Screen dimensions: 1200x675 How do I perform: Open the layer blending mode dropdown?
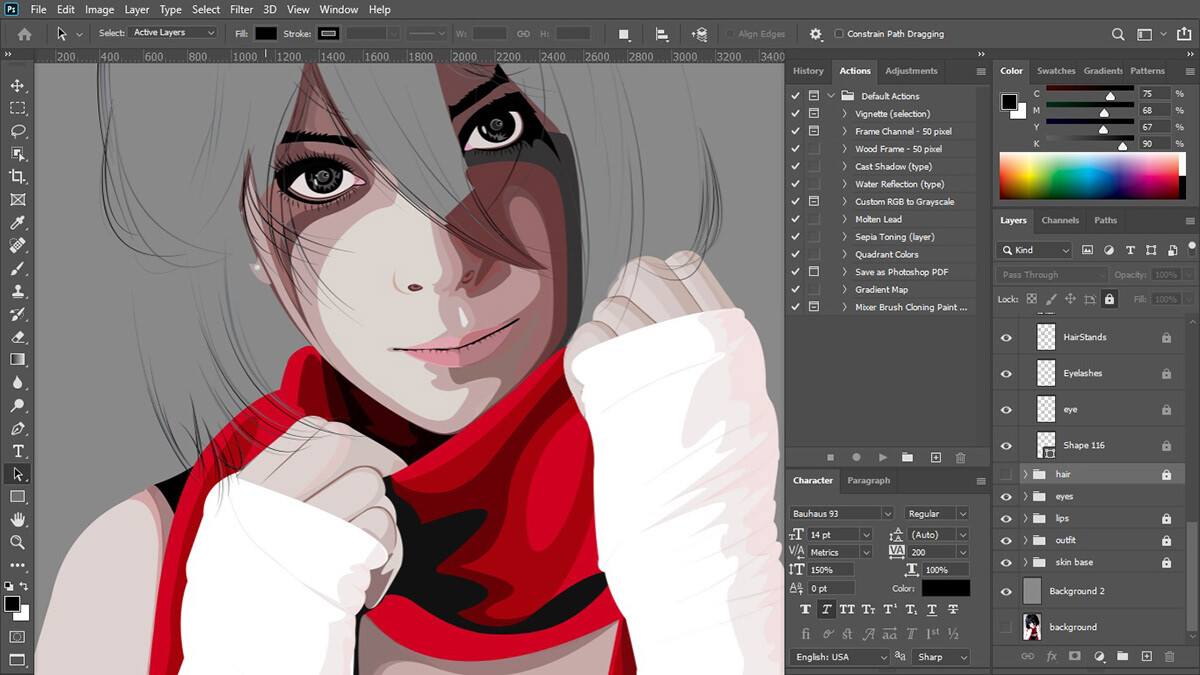(1049, 273)
